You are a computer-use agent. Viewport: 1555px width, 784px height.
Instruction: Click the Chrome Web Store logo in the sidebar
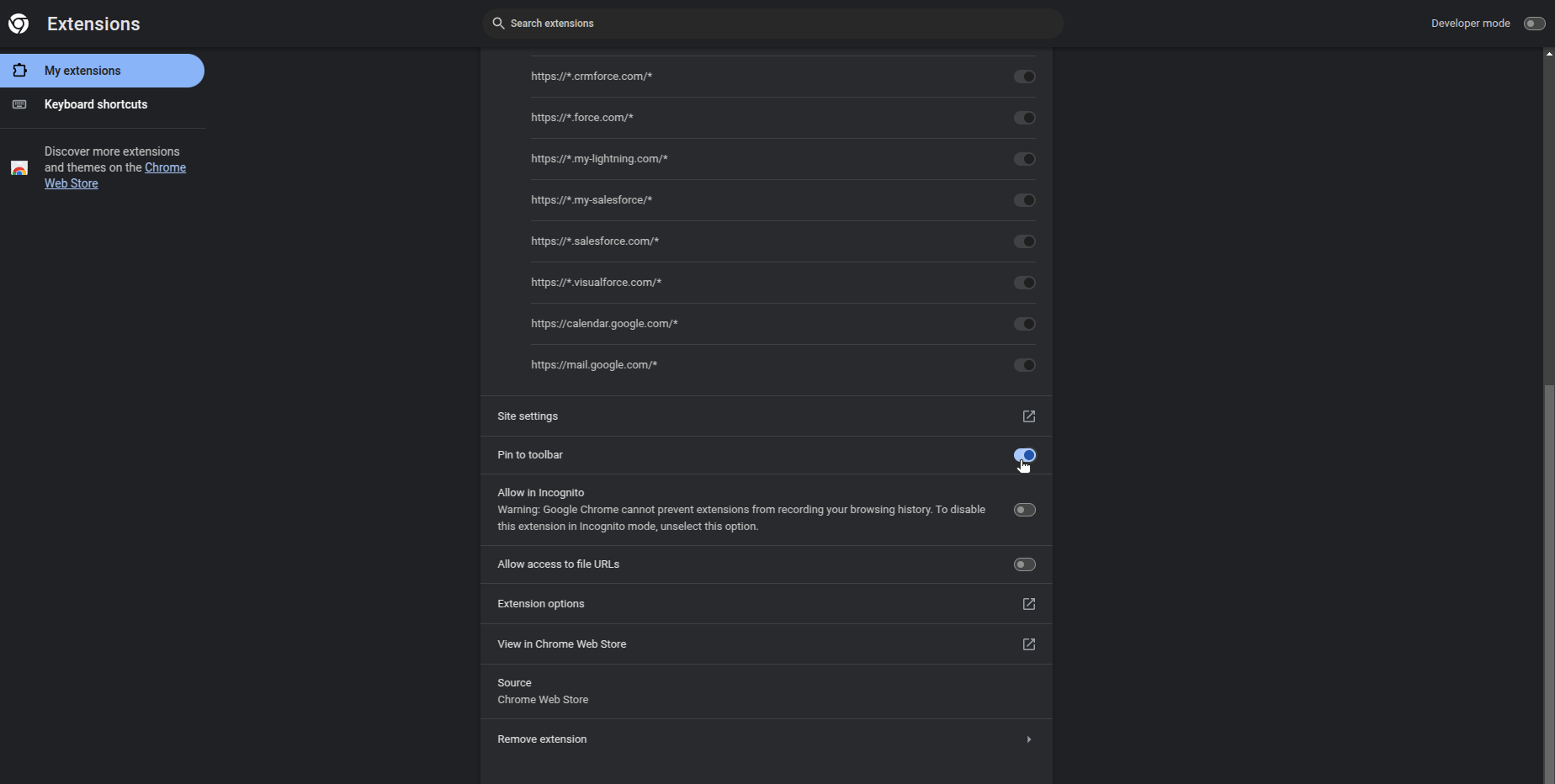19,167
